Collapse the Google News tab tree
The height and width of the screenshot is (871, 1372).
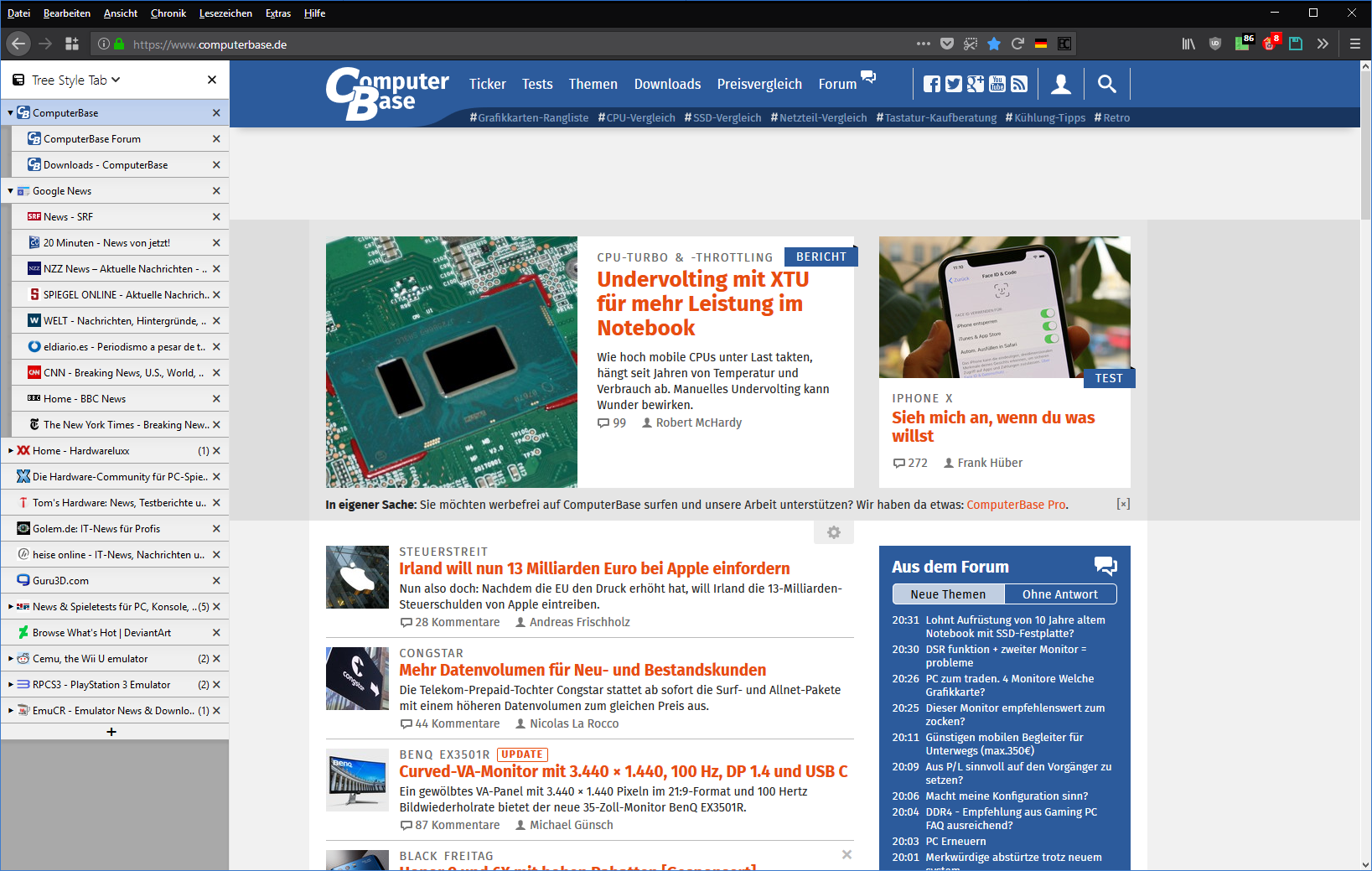[10, 191]
